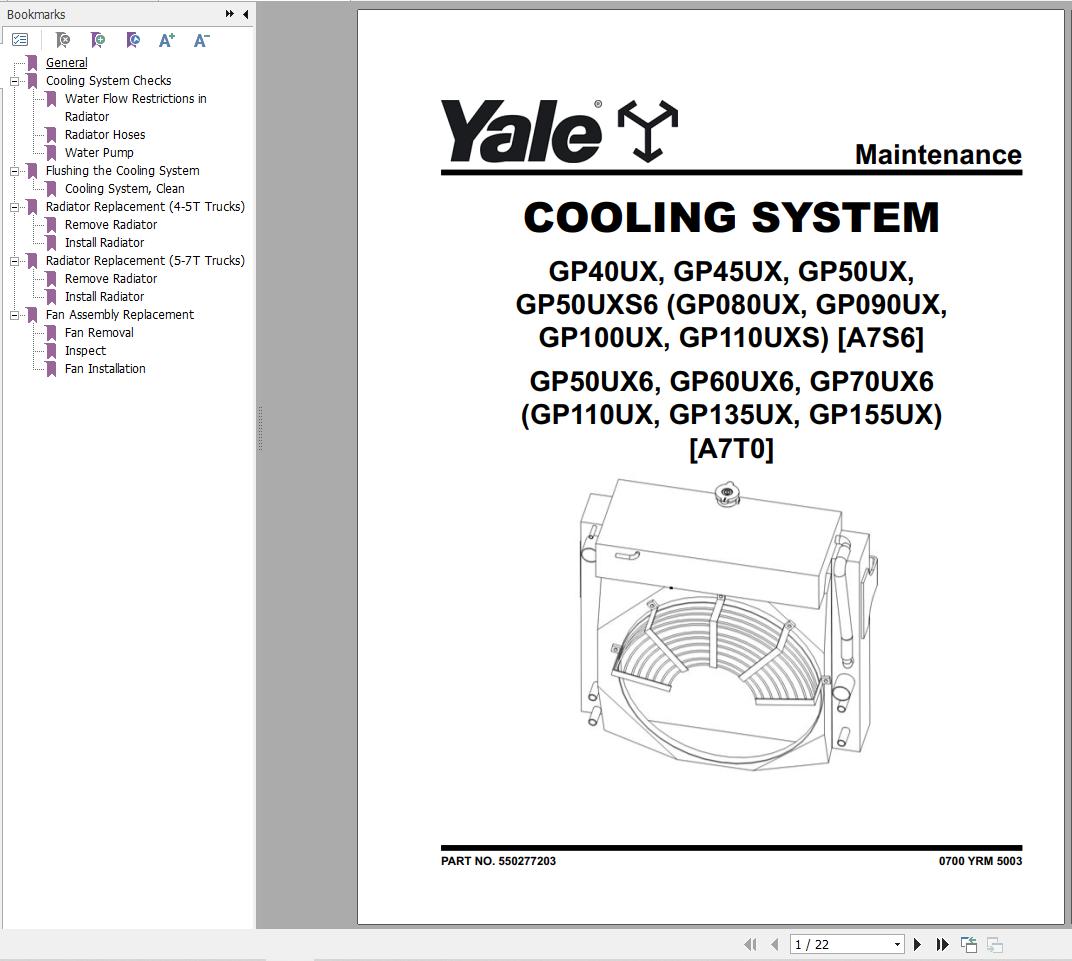Screen dimensions: 1072x961
Task: Click the 0700 YRM 5003 document code
Action: coord(980,861)
